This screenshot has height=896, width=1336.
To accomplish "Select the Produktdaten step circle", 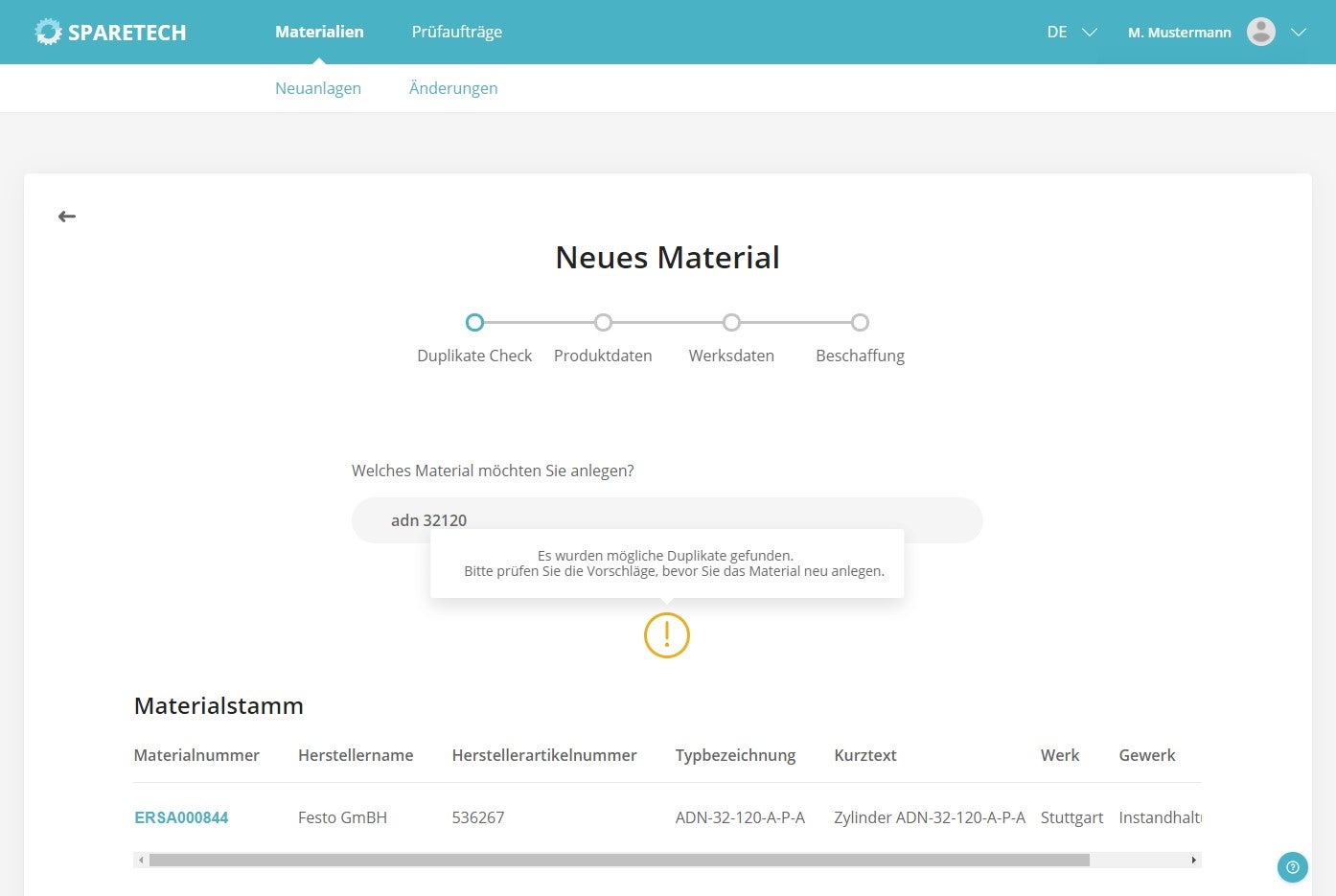I will point(603,323).
